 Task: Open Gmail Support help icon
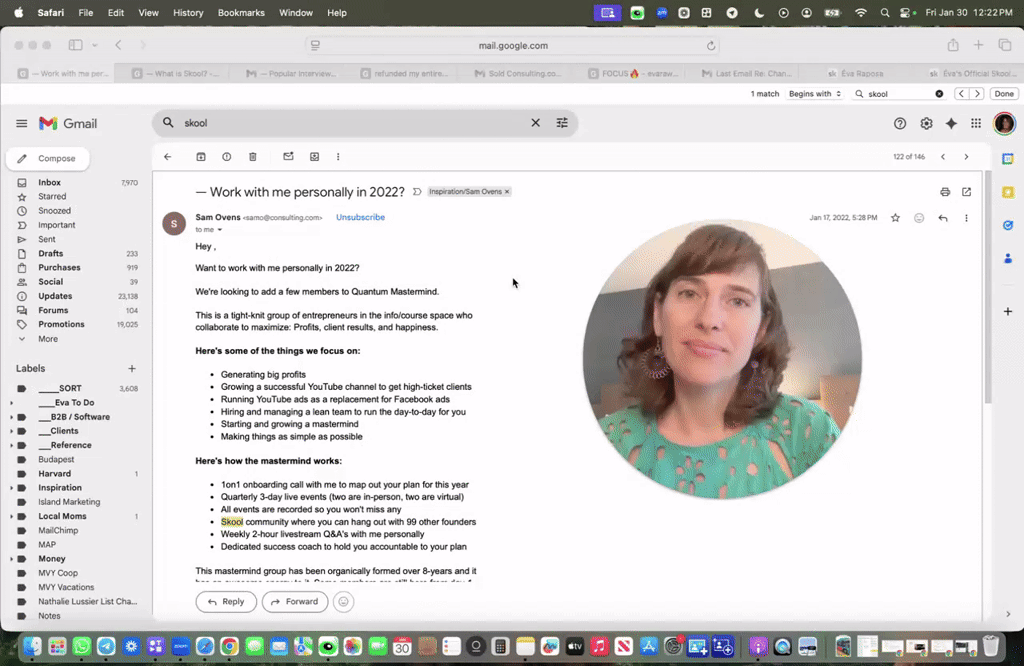[x=899, y=123]
